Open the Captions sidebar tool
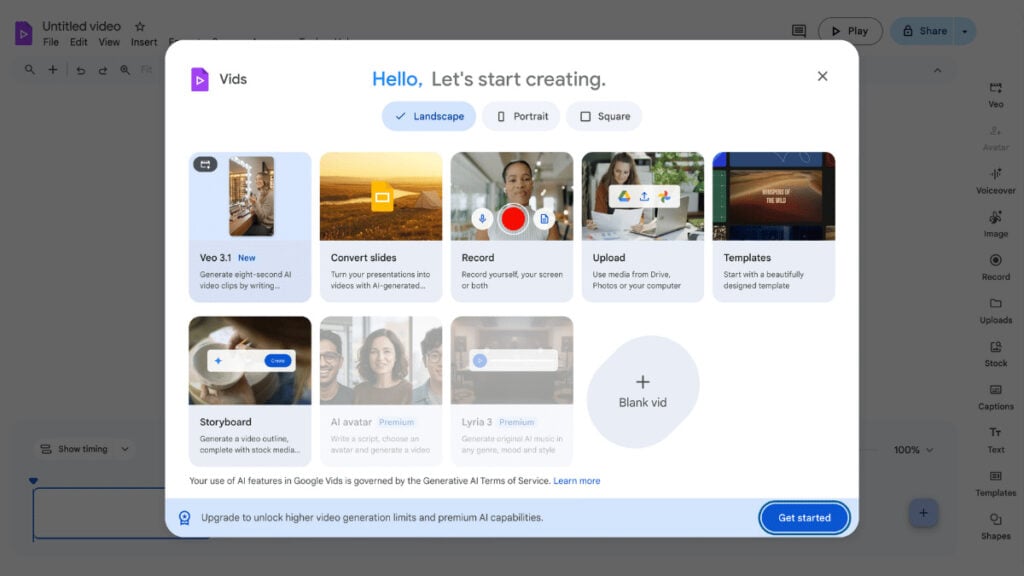1024x576 pixels. (995, 396)
